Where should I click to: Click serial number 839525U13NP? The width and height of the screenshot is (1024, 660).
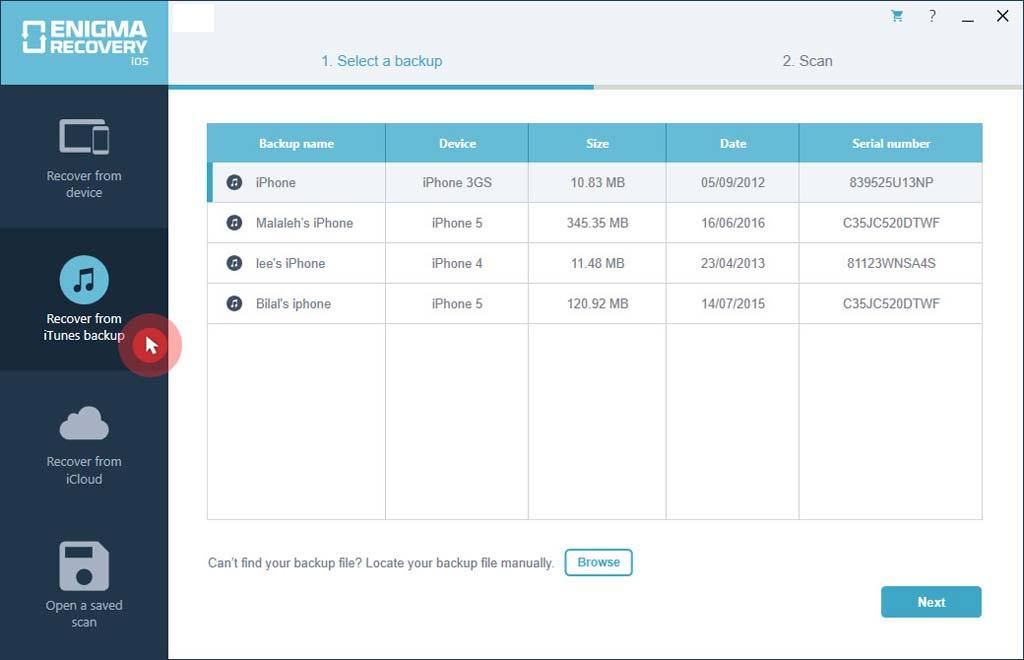tap(891, 182)
